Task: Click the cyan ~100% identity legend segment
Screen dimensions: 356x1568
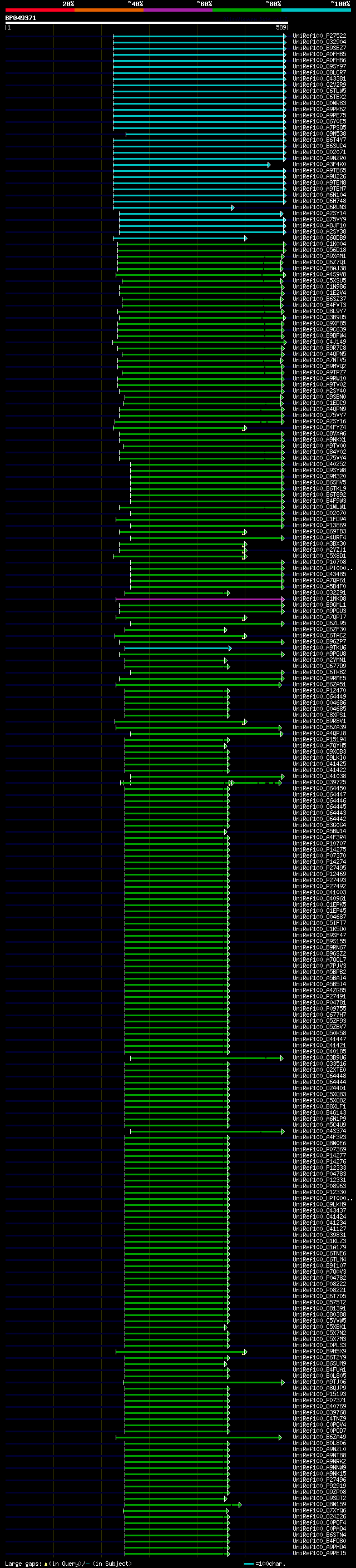Action: [316, 10]
